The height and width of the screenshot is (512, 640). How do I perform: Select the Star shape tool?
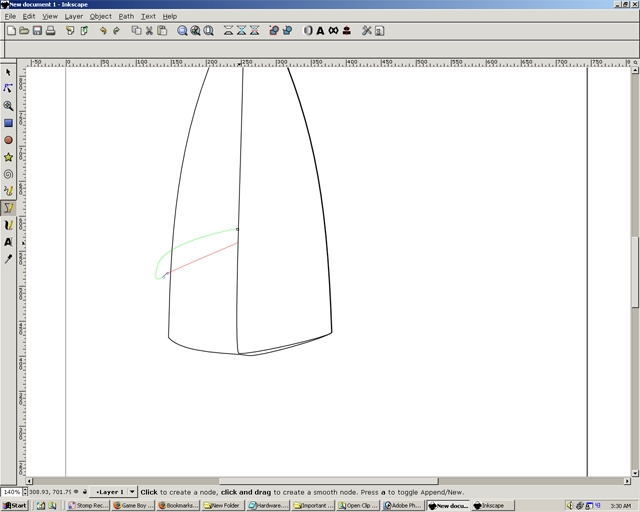pyautogui.click(x=8, y=157)
